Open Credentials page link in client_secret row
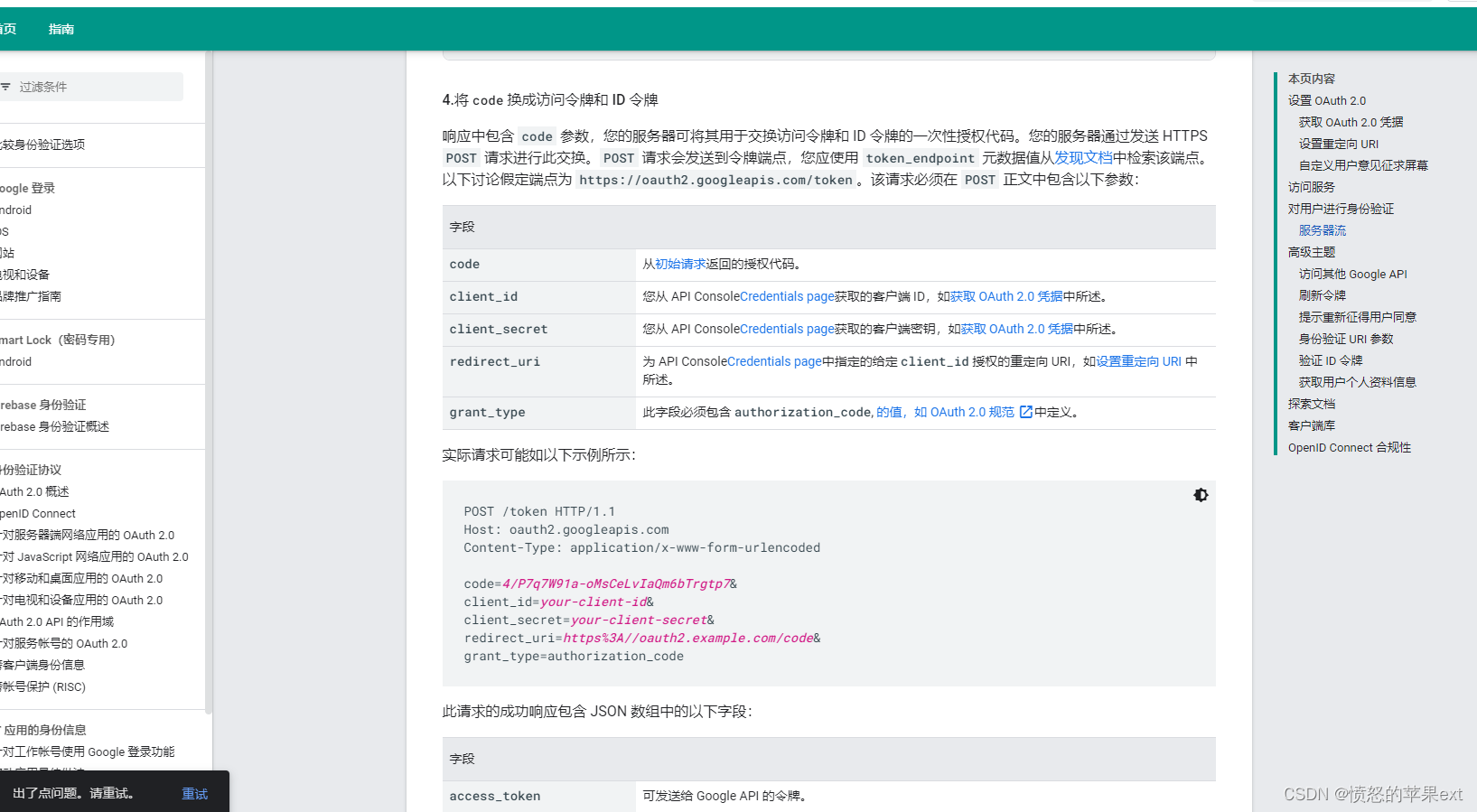Screen dimensions: 1477x812 [x=787, y=329]
